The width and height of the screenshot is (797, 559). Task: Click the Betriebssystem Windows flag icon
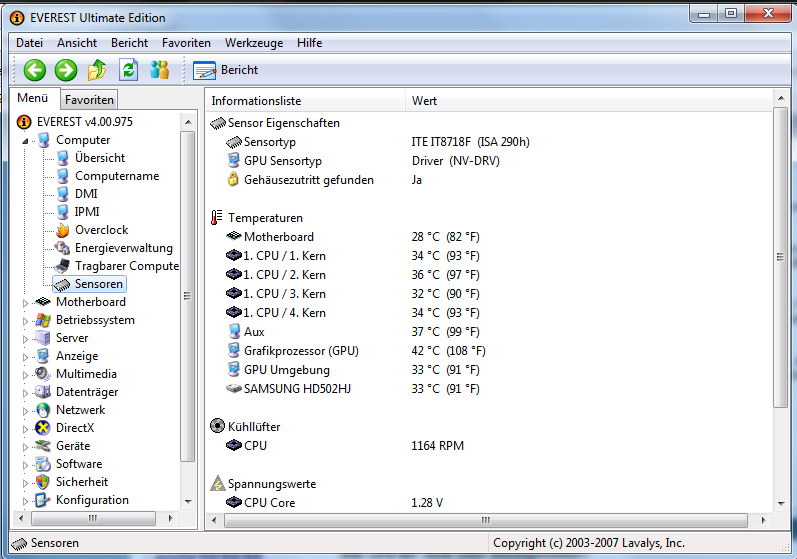[43, 320]
